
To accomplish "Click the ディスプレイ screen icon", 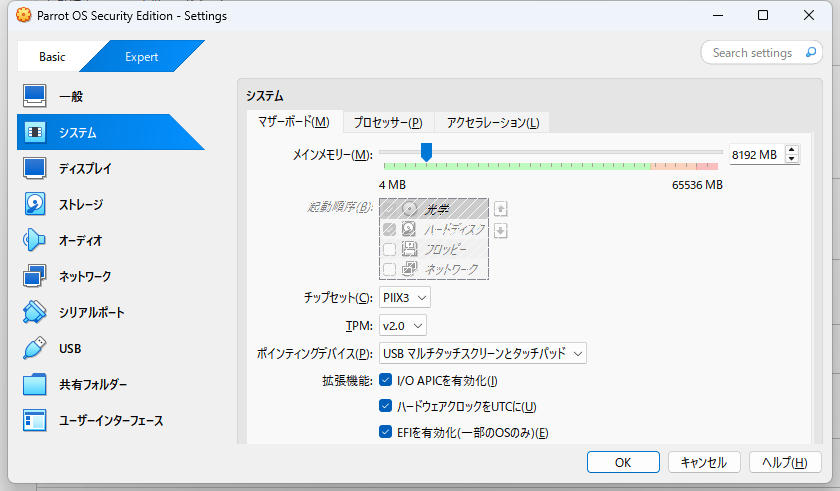I will 35,168.
